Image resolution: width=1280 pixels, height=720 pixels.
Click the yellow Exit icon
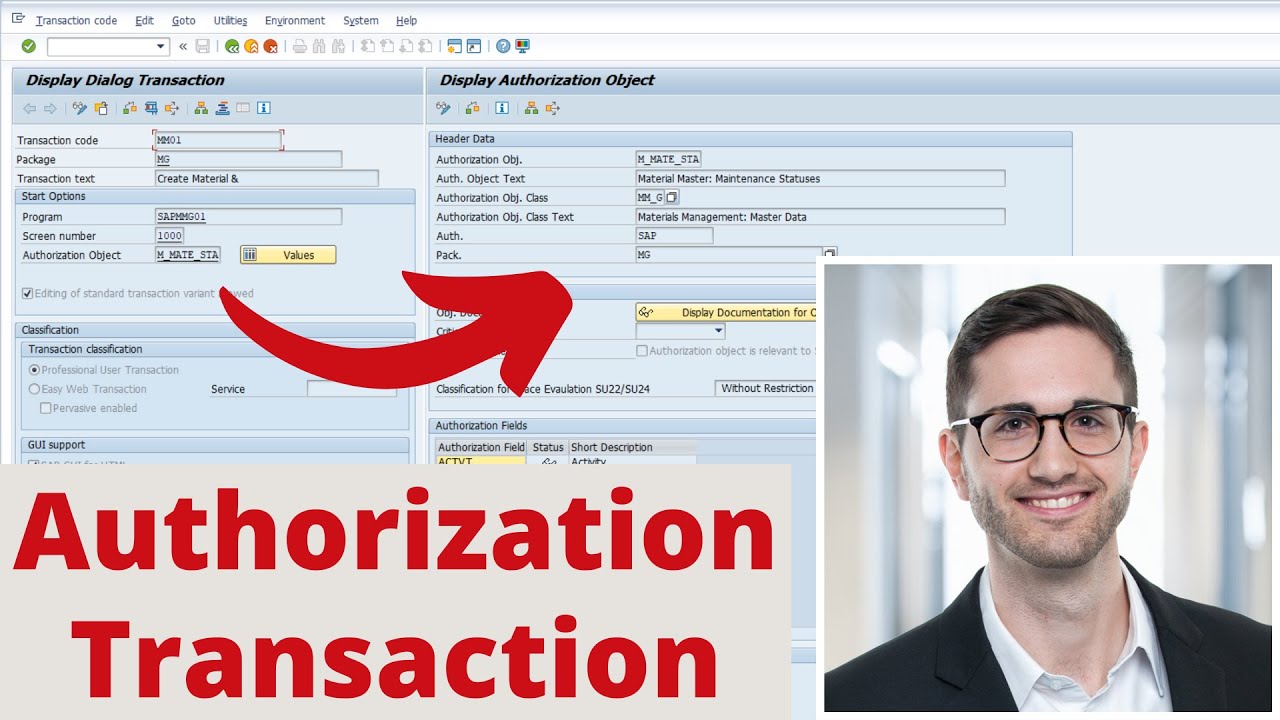click(x=251, y=46)
